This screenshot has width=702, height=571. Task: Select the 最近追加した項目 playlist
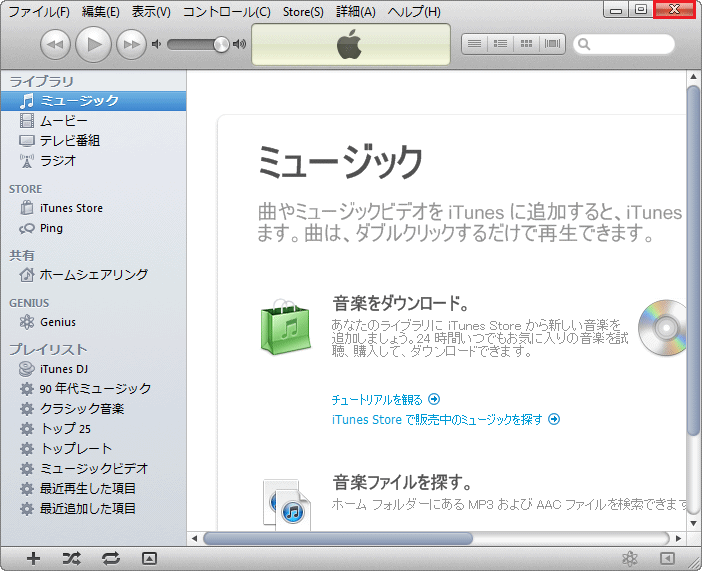pyautogui.click(x=93, y=508)
